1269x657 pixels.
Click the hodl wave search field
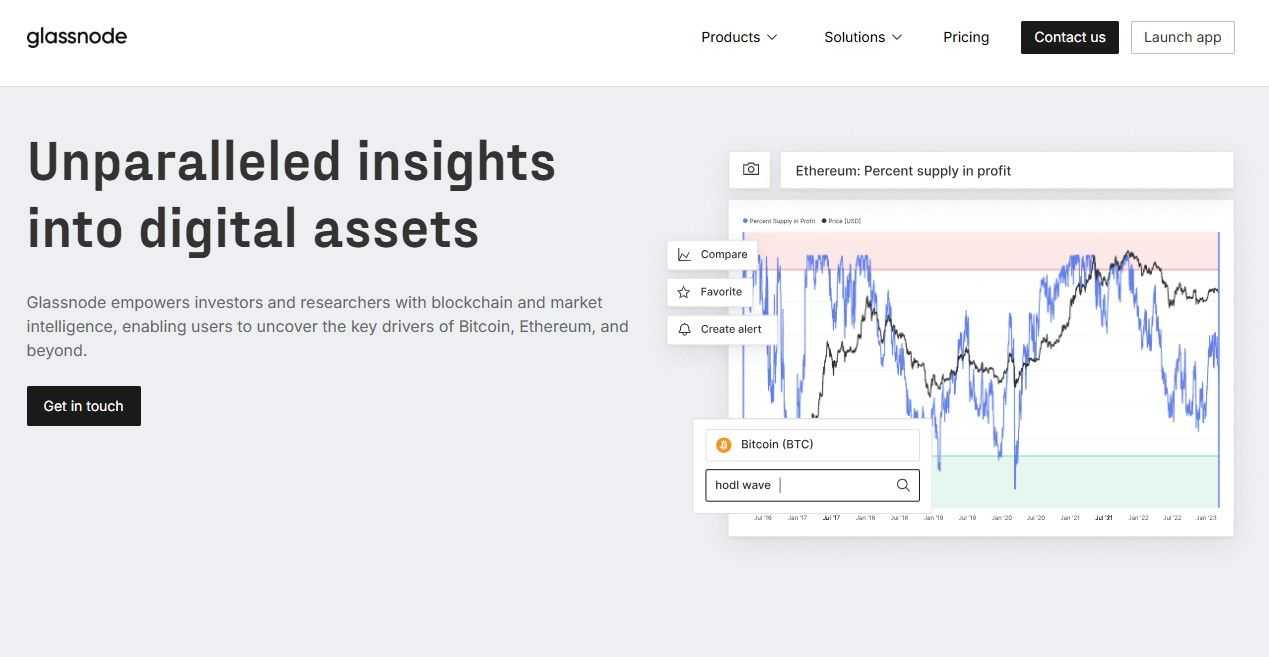tap(800, 485)
